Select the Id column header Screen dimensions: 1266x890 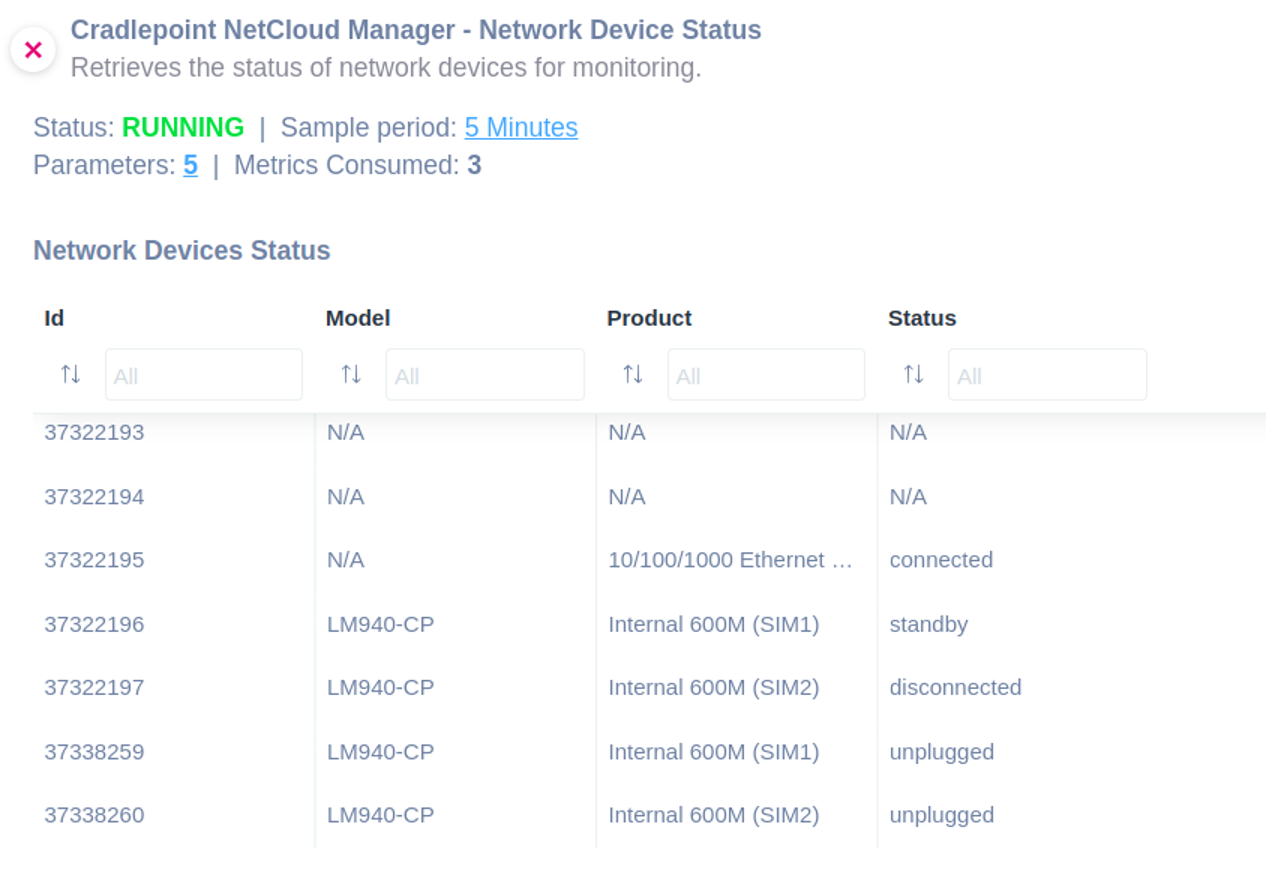pos(54,318)
